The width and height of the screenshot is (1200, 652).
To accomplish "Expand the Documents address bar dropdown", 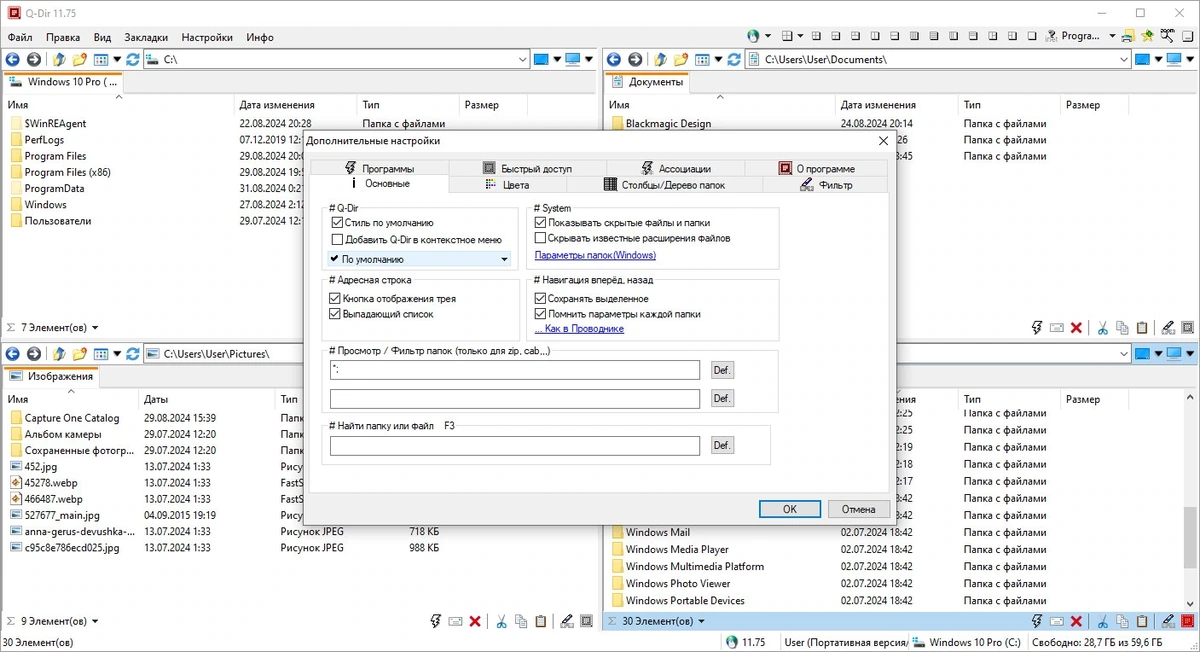I will coord(1123,60).
